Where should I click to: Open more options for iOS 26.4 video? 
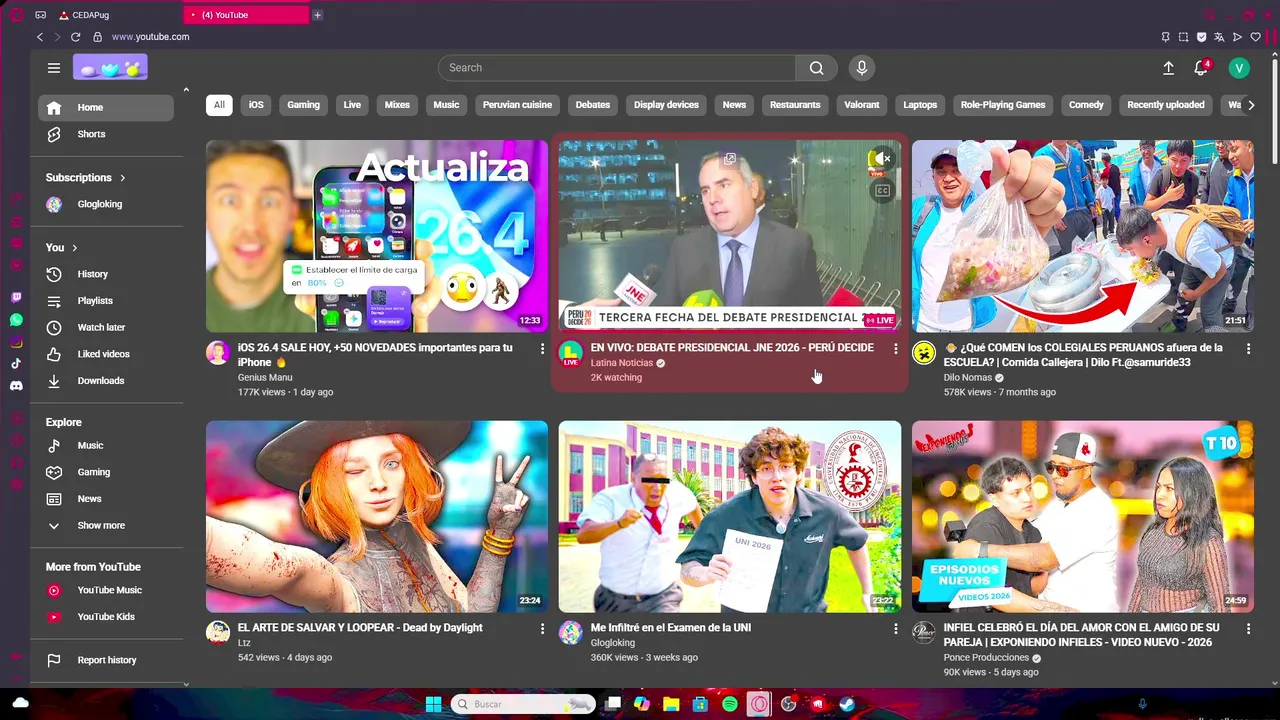(543, 349)
